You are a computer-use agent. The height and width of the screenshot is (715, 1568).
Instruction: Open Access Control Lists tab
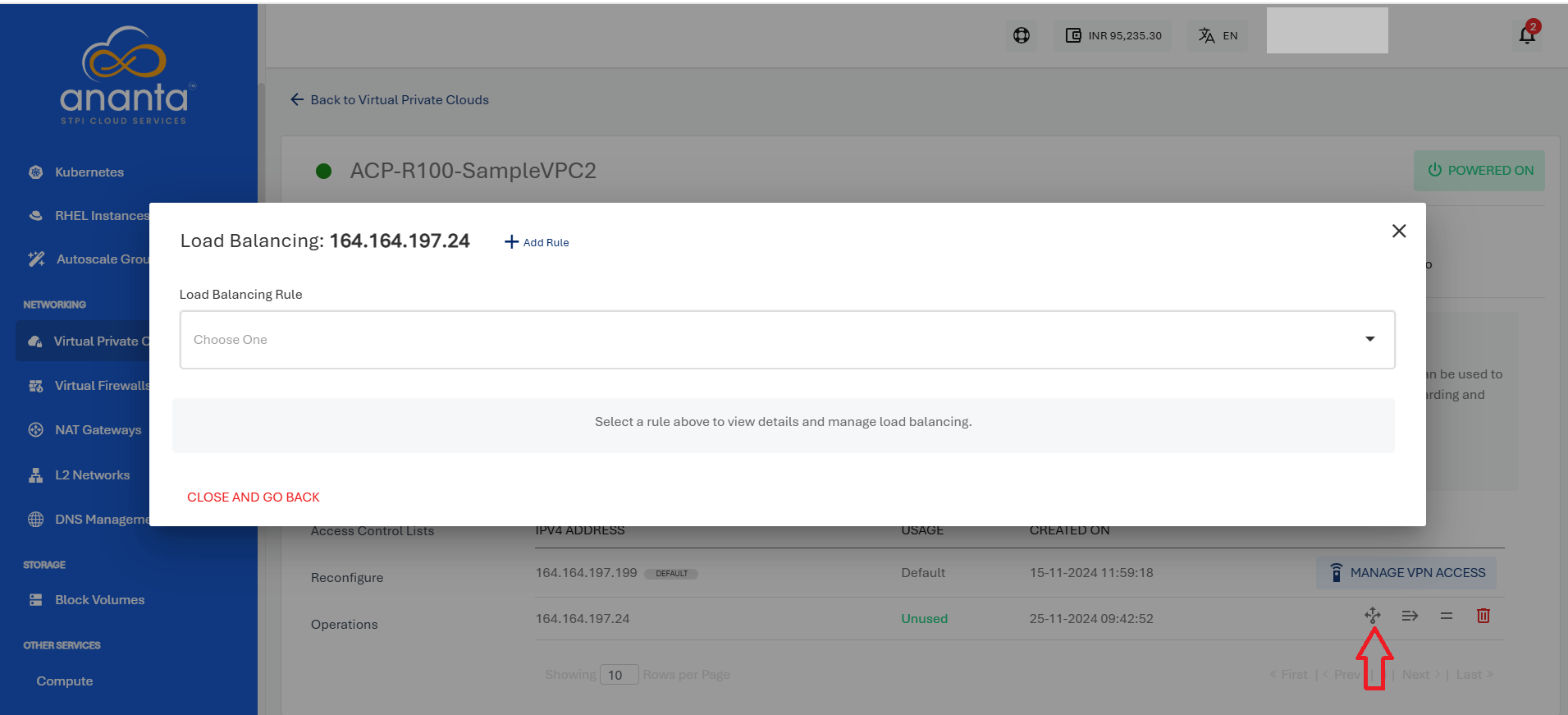pos(373,531)
